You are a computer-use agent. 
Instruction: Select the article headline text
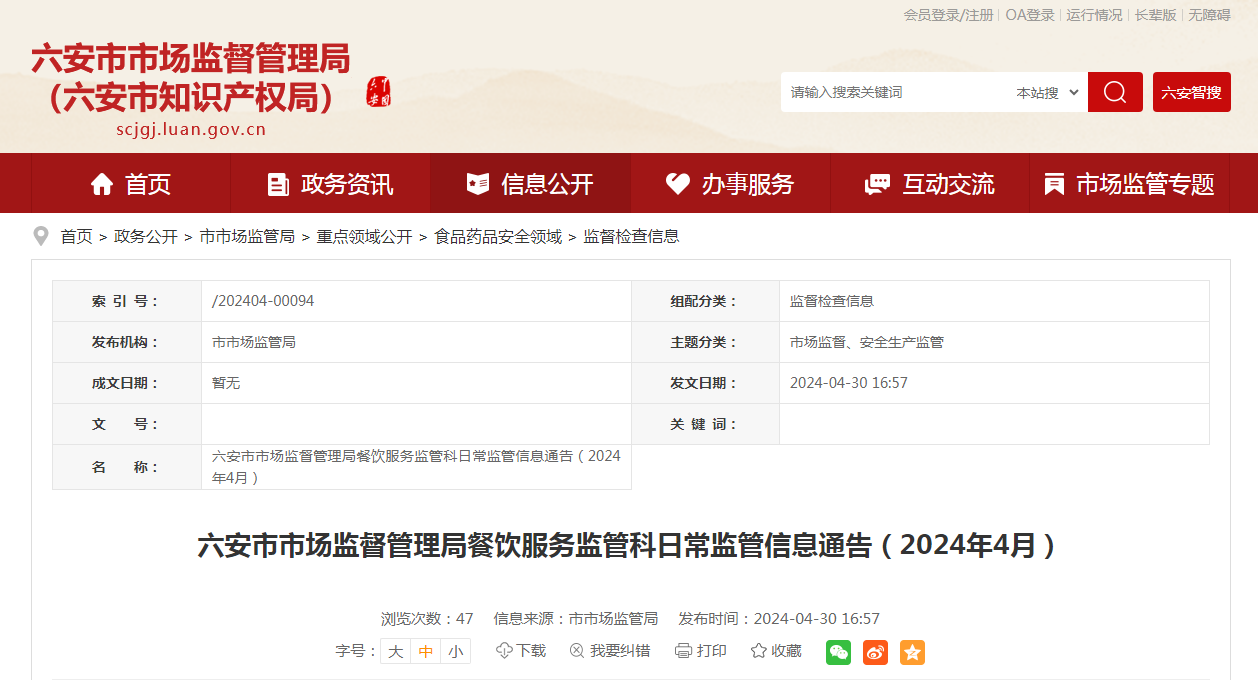click(629, 546)
